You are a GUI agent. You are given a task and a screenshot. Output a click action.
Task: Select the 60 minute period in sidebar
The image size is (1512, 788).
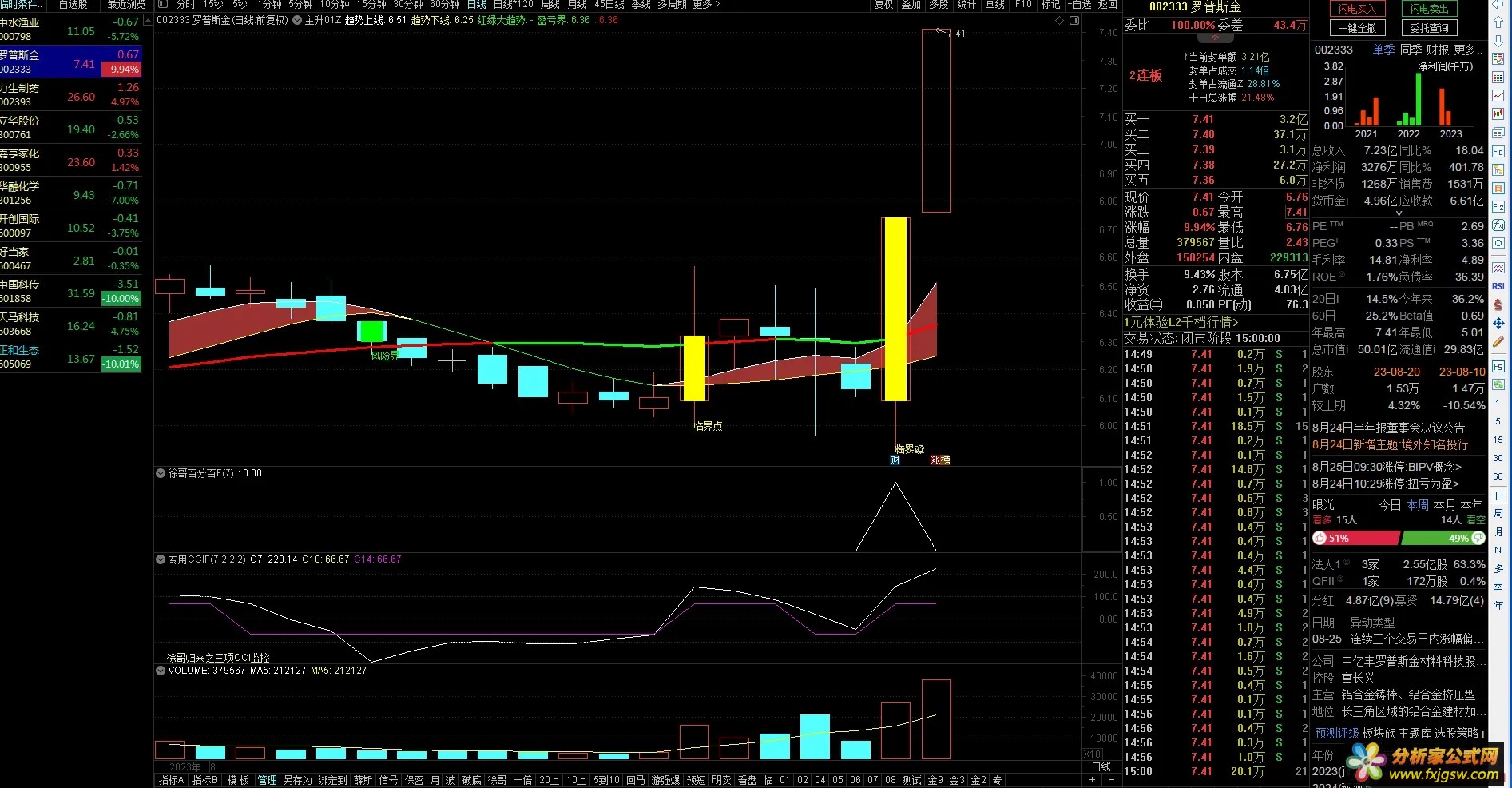(1498, 476)
